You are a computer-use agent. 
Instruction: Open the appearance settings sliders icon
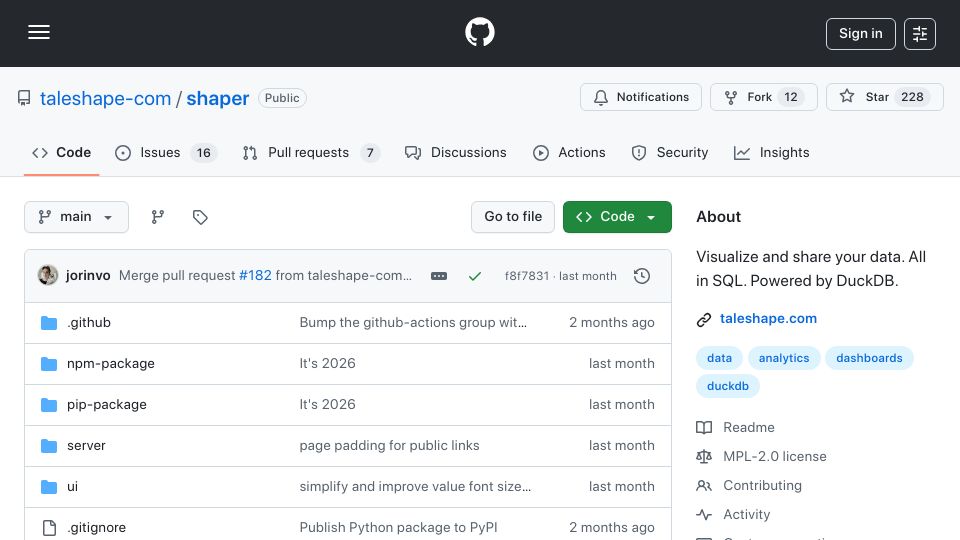pos(920,34)
